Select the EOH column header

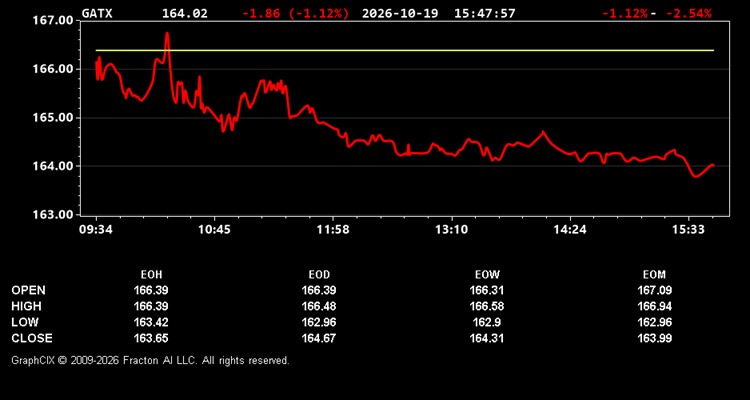click(x=151, y=275)
